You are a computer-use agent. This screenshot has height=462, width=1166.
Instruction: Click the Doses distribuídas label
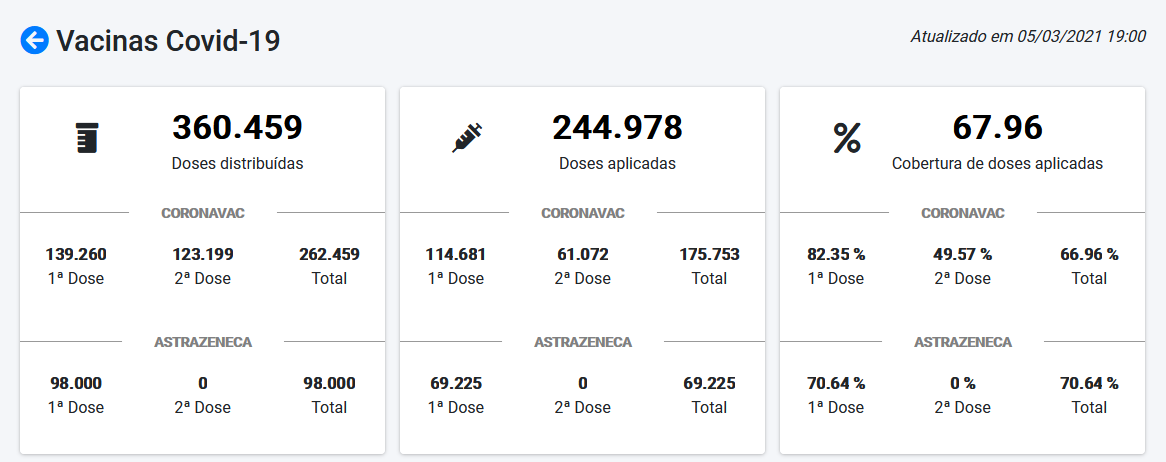tap(237, 163)
